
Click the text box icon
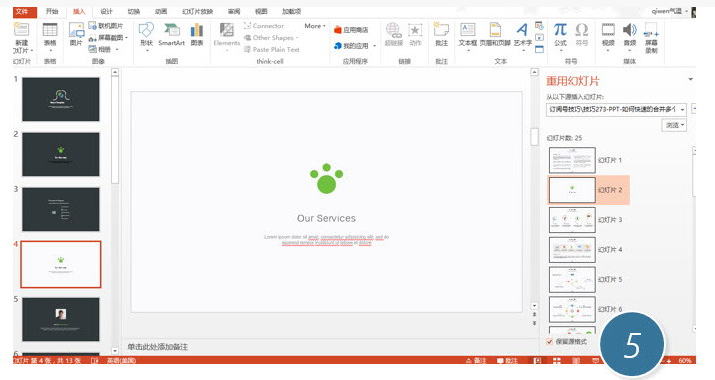467,35
